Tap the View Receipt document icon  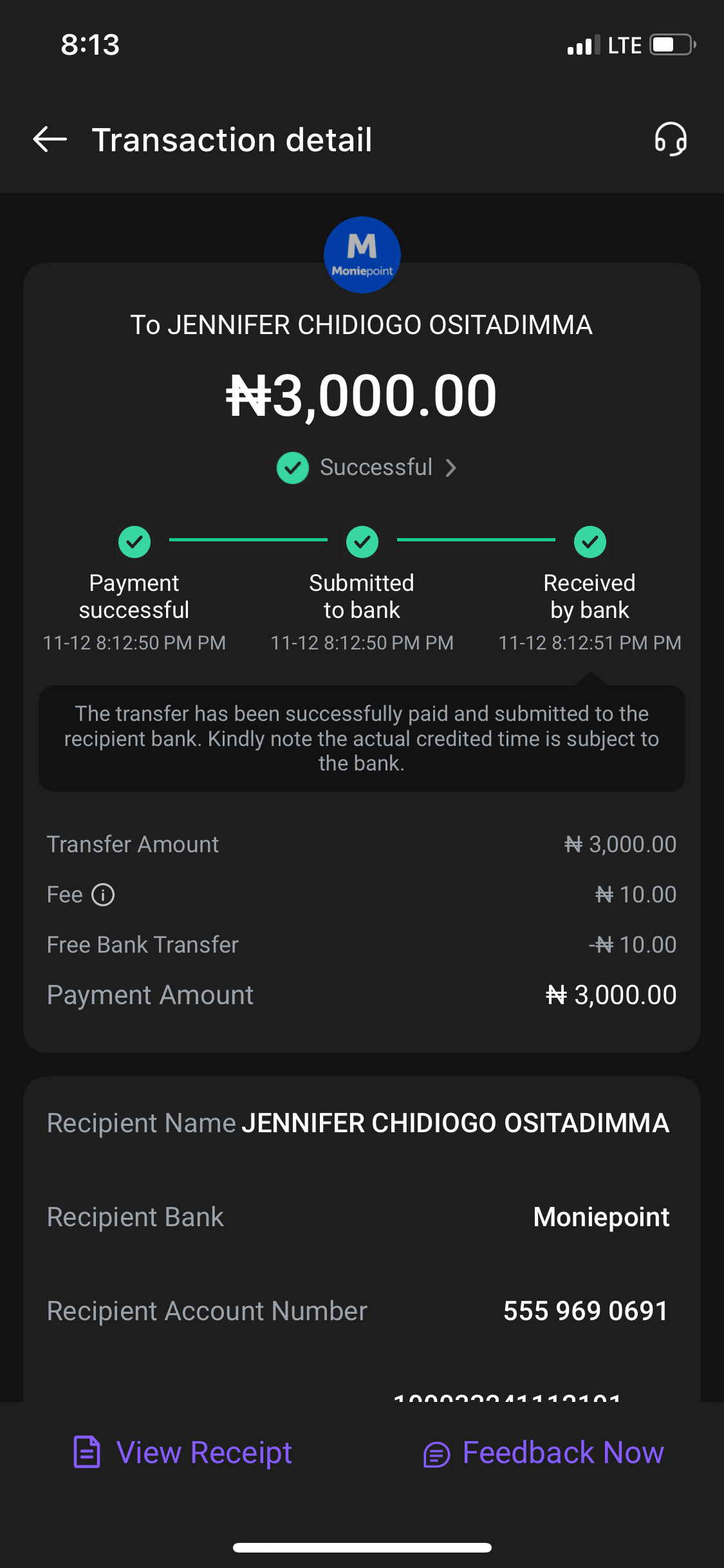point(87,1452)
